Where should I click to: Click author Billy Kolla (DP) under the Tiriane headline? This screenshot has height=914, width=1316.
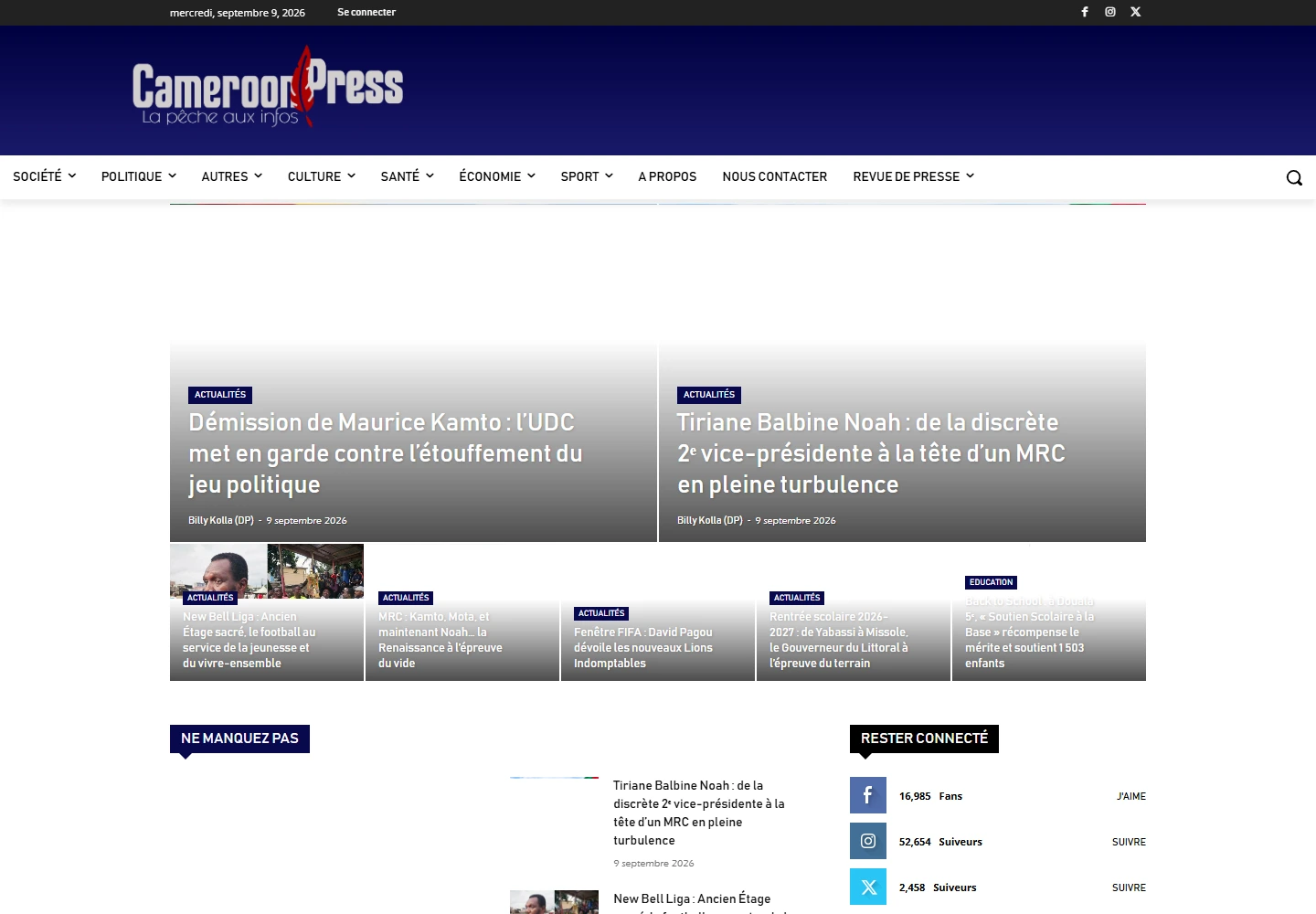710,520
